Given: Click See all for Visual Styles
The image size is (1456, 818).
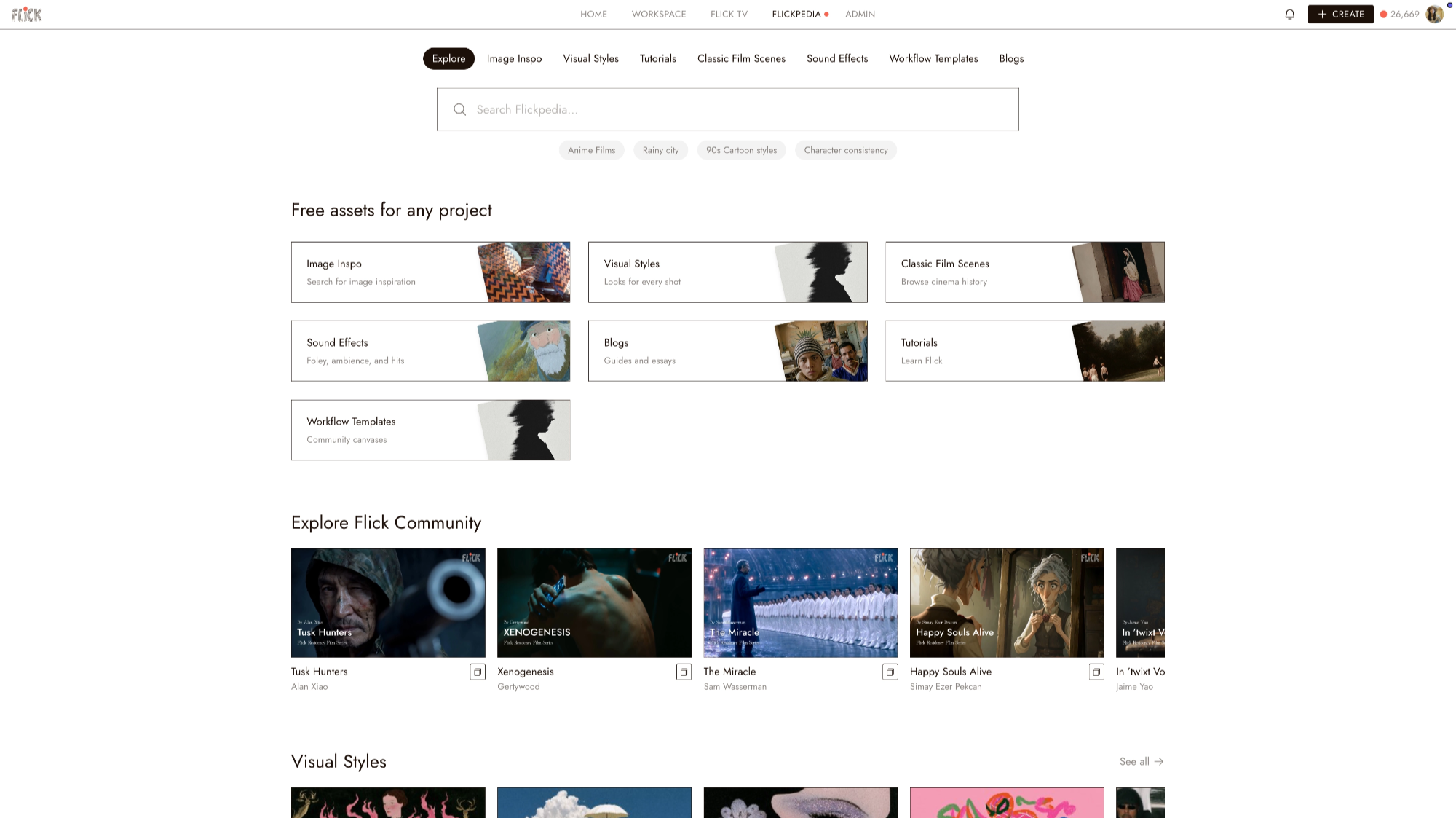Looking at the screenshot, I should (1142, 761).
